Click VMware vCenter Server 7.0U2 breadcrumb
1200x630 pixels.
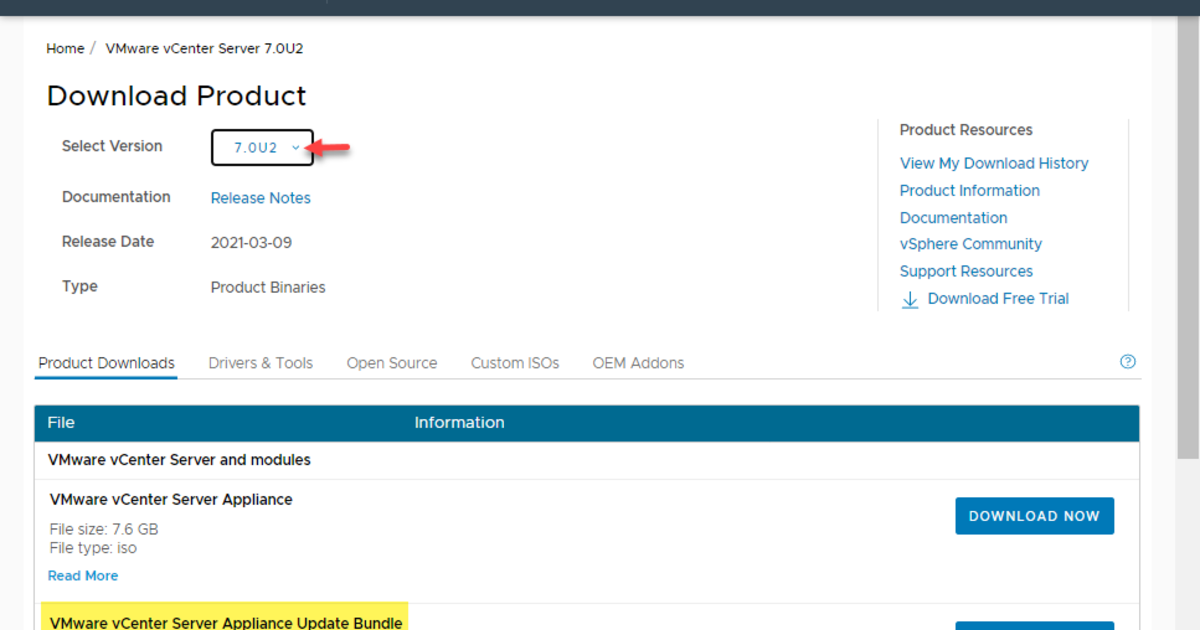click(204, 48)
